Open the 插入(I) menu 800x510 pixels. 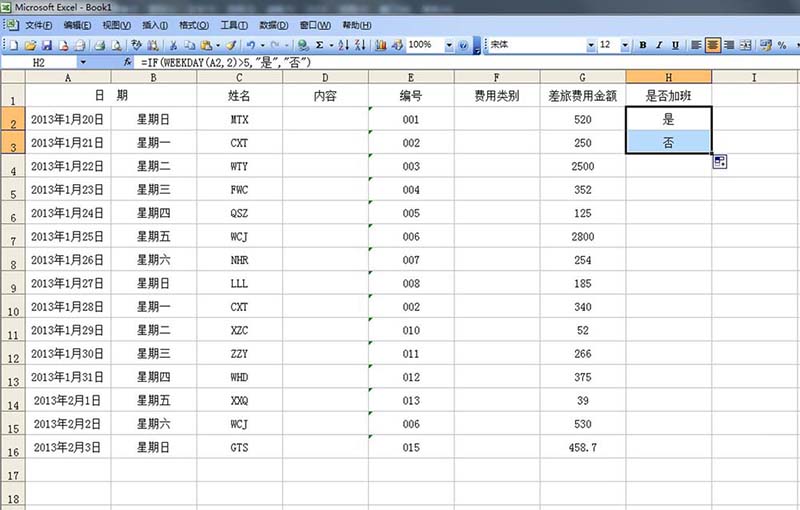[x=155, y=25]
